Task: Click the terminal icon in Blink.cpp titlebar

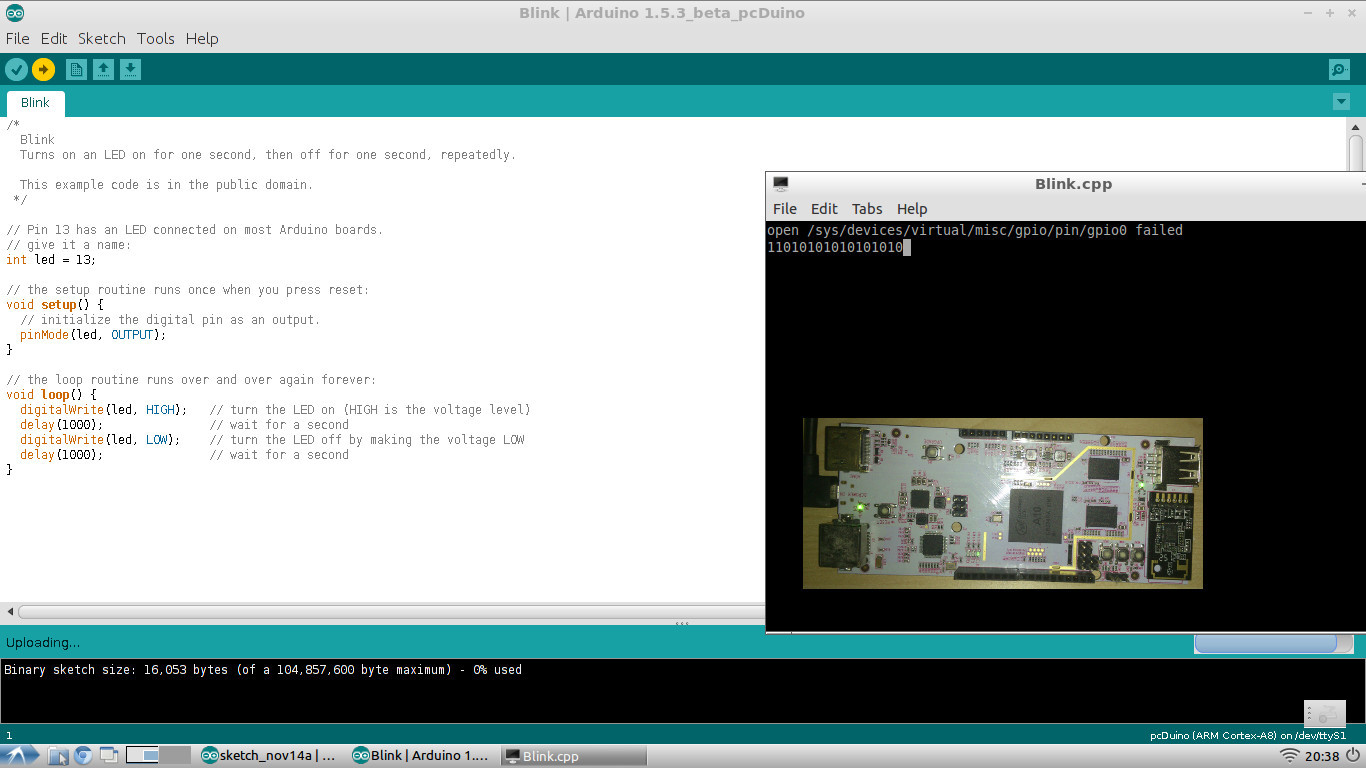Action: [x=781, y=184]
